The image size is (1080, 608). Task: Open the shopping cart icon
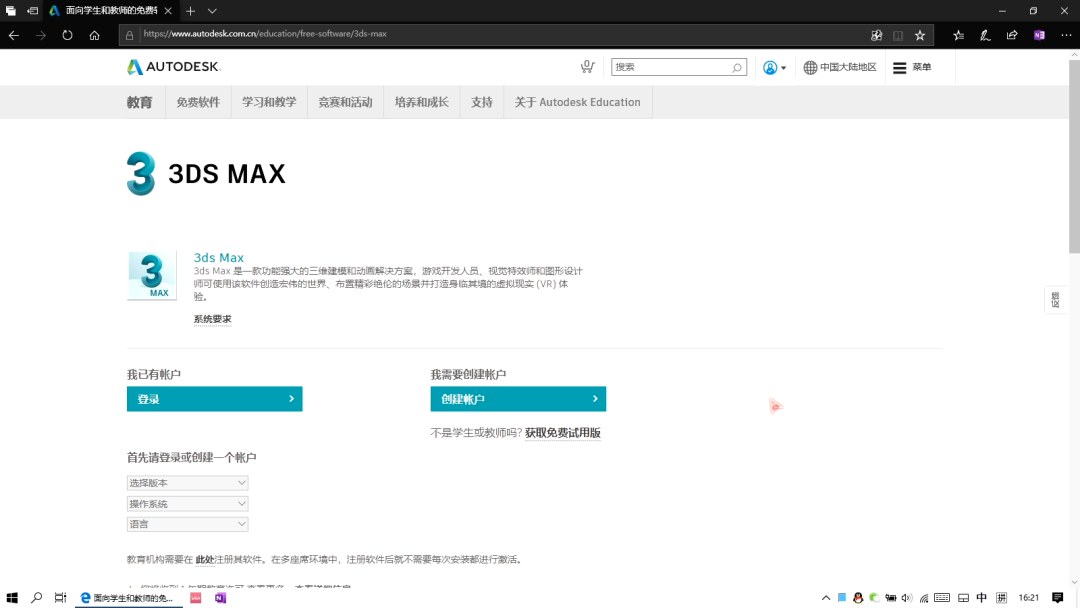tap(587, 66)
